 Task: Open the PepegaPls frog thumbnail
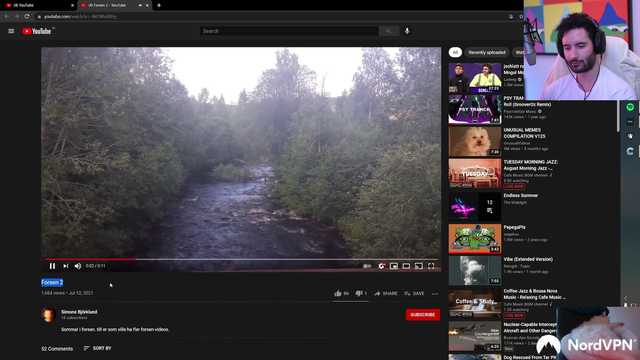[475, 238]
